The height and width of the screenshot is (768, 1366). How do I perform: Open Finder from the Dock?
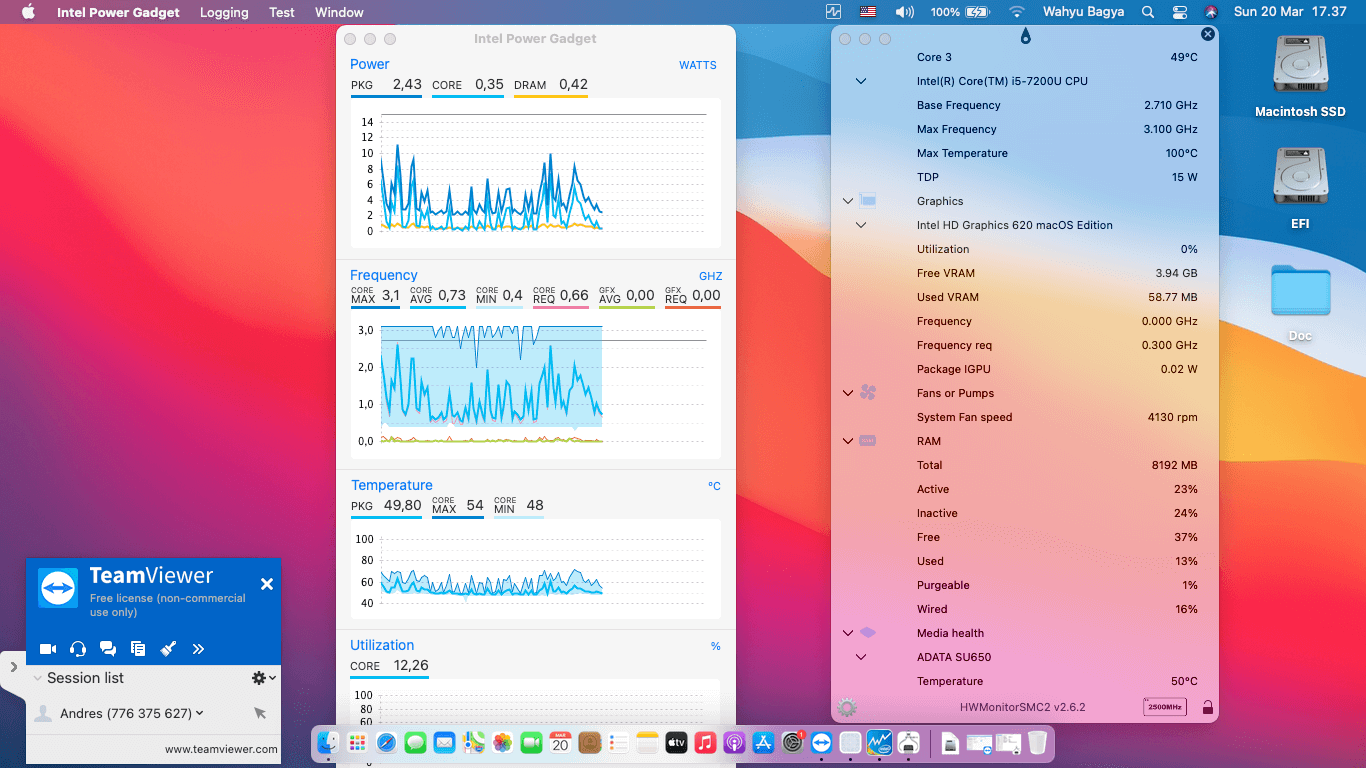[328, 743]
